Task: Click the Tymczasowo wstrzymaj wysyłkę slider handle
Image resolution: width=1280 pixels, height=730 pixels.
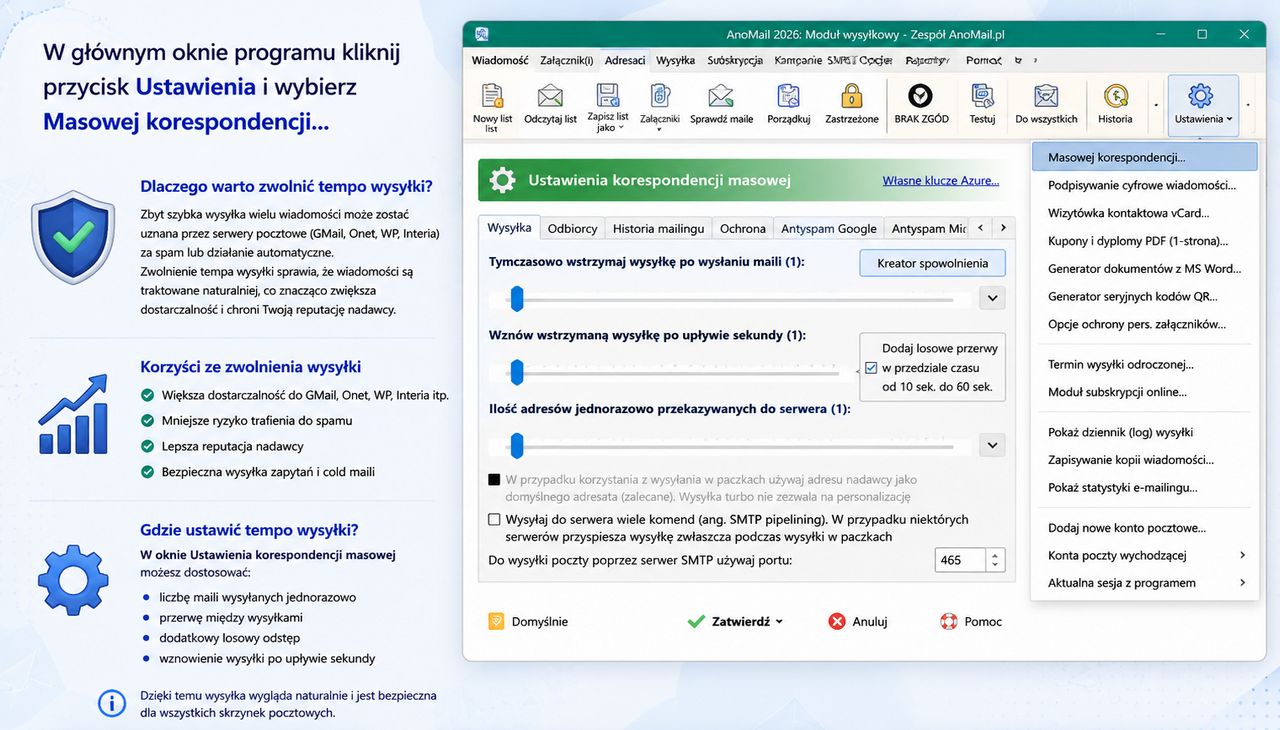Action: 517,298
